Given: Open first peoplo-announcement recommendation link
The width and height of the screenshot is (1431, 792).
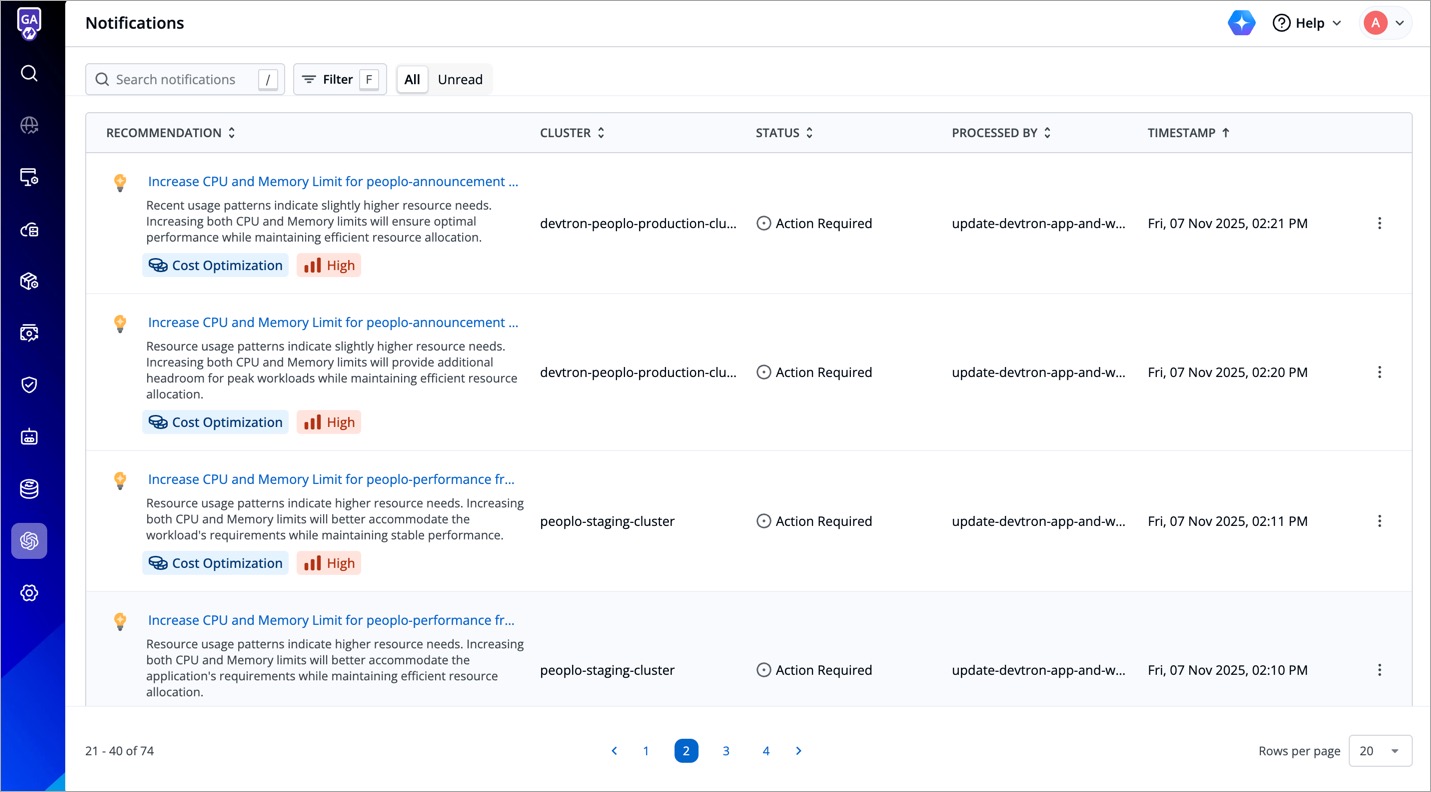Looking at the screenshot, I should pyautogui.click(x=333, y=182).
